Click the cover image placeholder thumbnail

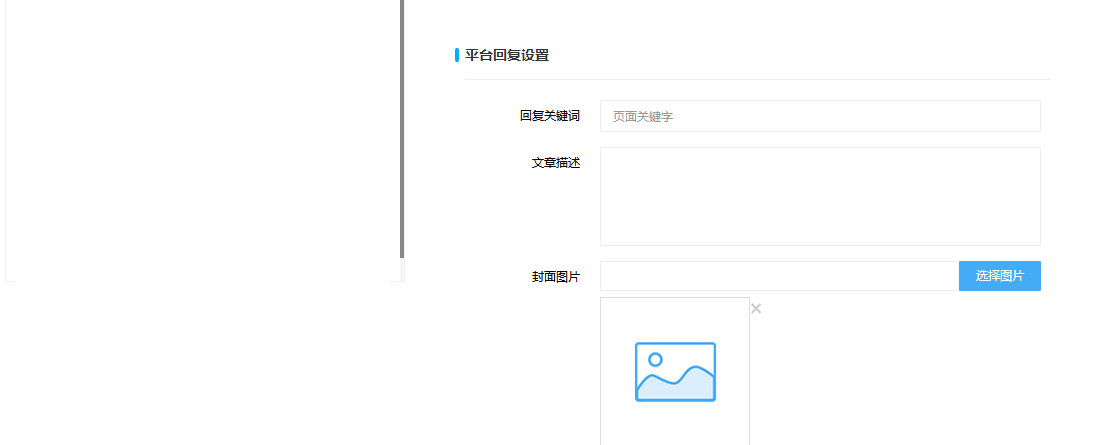pyautogui.click(x=675, y=371)
